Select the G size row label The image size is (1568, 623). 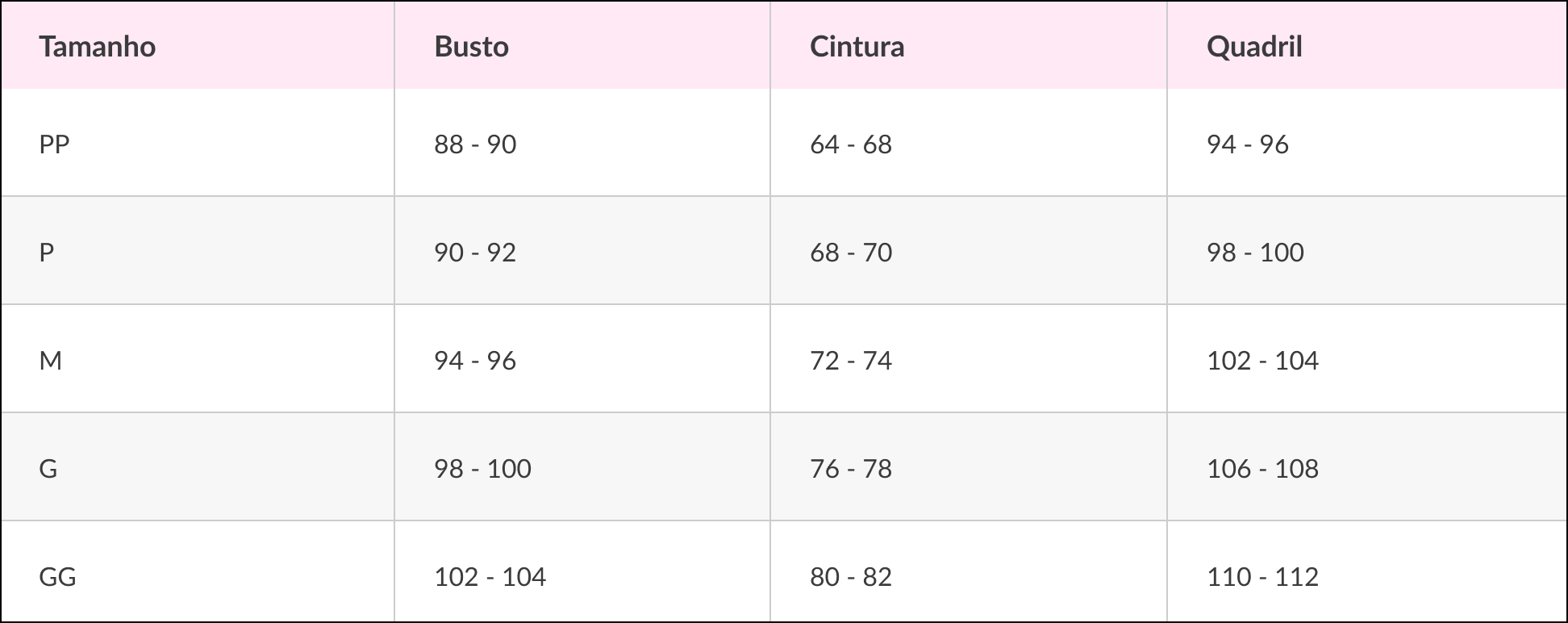click(x=48, y=469)
